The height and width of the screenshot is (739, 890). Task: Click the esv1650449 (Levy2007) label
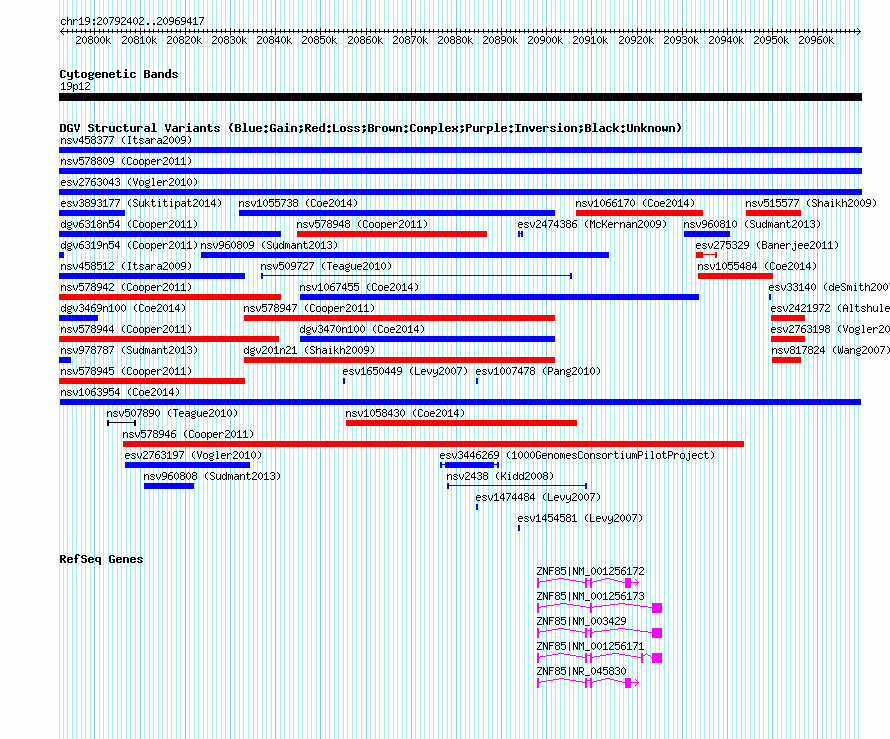(405, 371)
